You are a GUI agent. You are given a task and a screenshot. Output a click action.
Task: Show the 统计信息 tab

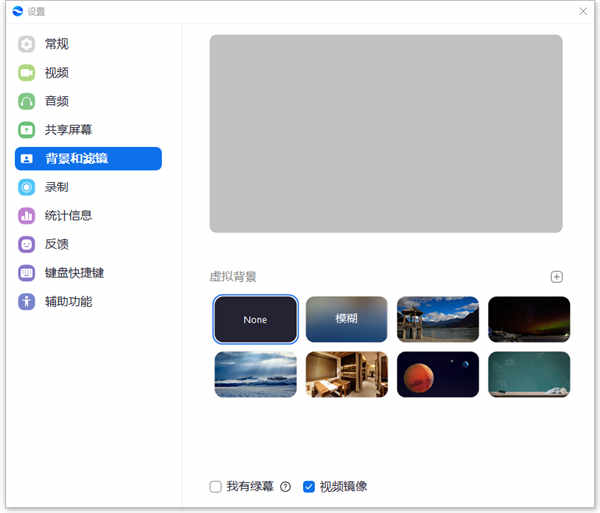[88, 216]
